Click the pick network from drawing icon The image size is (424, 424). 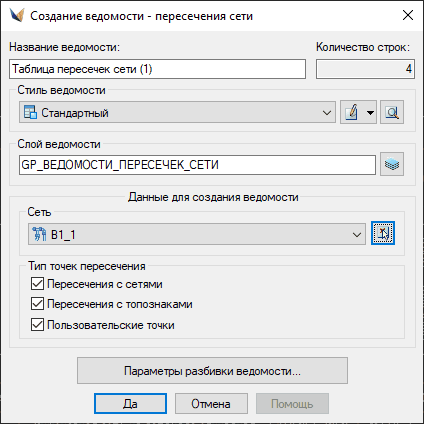pos(383,233)
